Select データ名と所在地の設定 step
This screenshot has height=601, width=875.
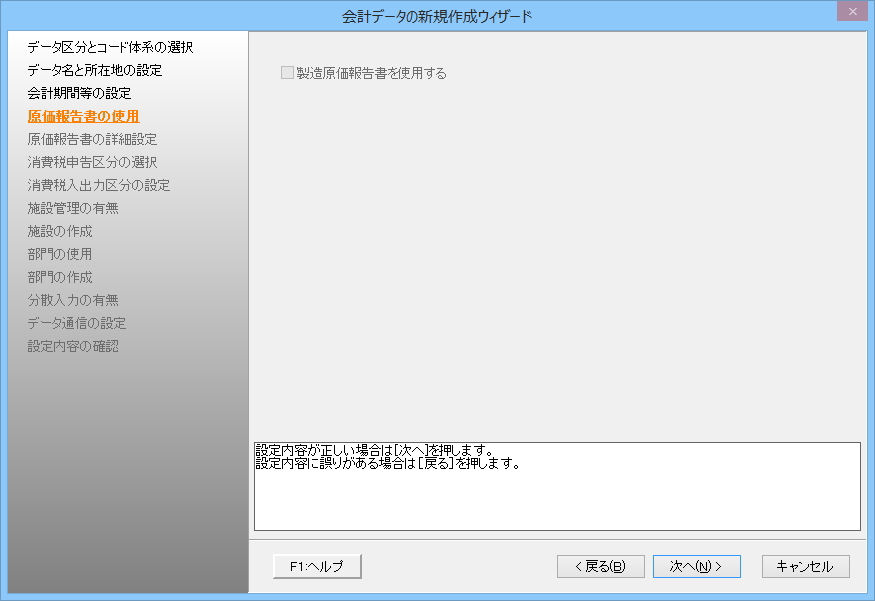click(x=95, y=70)
